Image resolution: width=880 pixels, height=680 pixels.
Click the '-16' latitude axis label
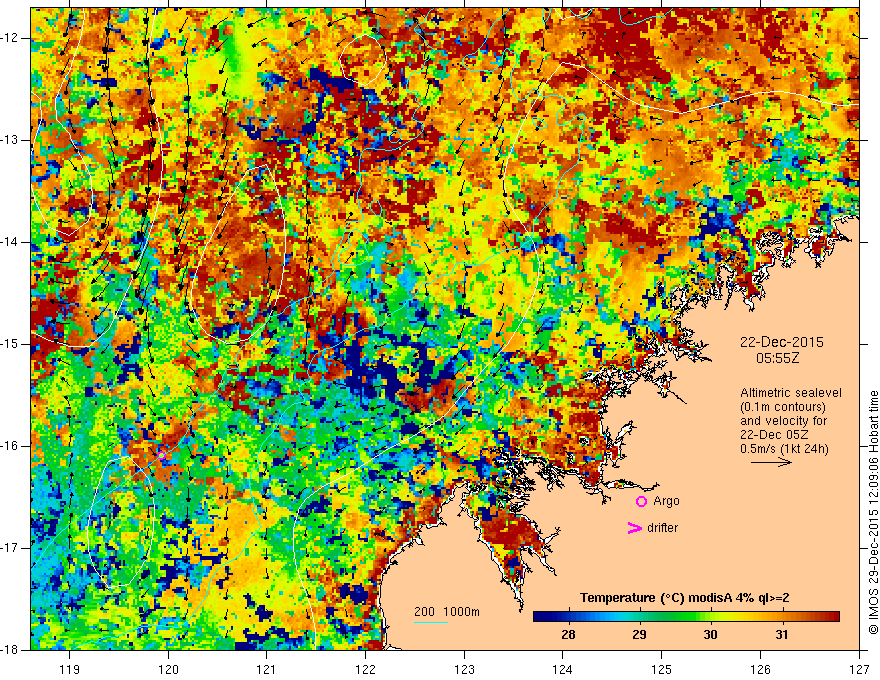click(10, 446)
